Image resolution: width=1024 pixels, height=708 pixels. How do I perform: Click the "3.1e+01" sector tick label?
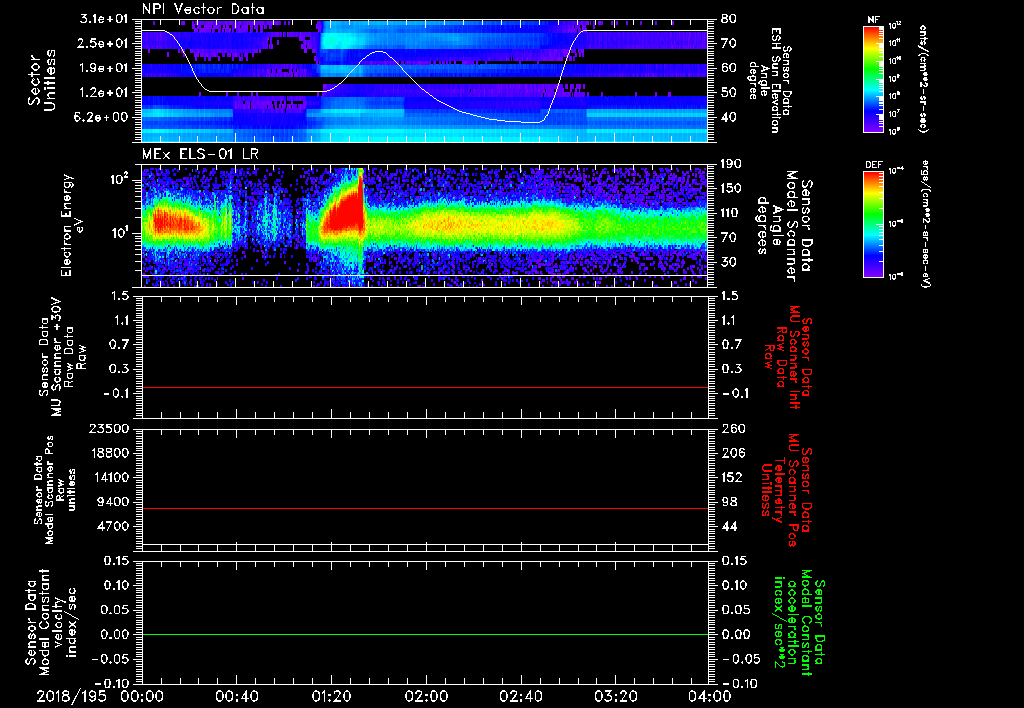[104, 19]
